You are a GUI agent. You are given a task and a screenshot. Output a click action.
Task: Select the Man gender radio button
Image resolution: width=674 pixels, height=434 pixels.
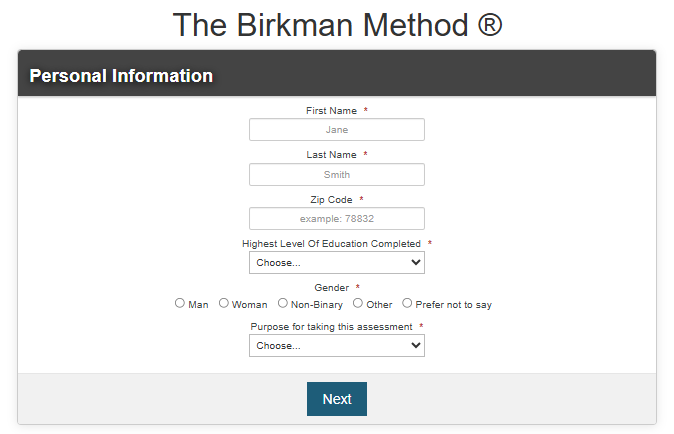pos(180,303)
